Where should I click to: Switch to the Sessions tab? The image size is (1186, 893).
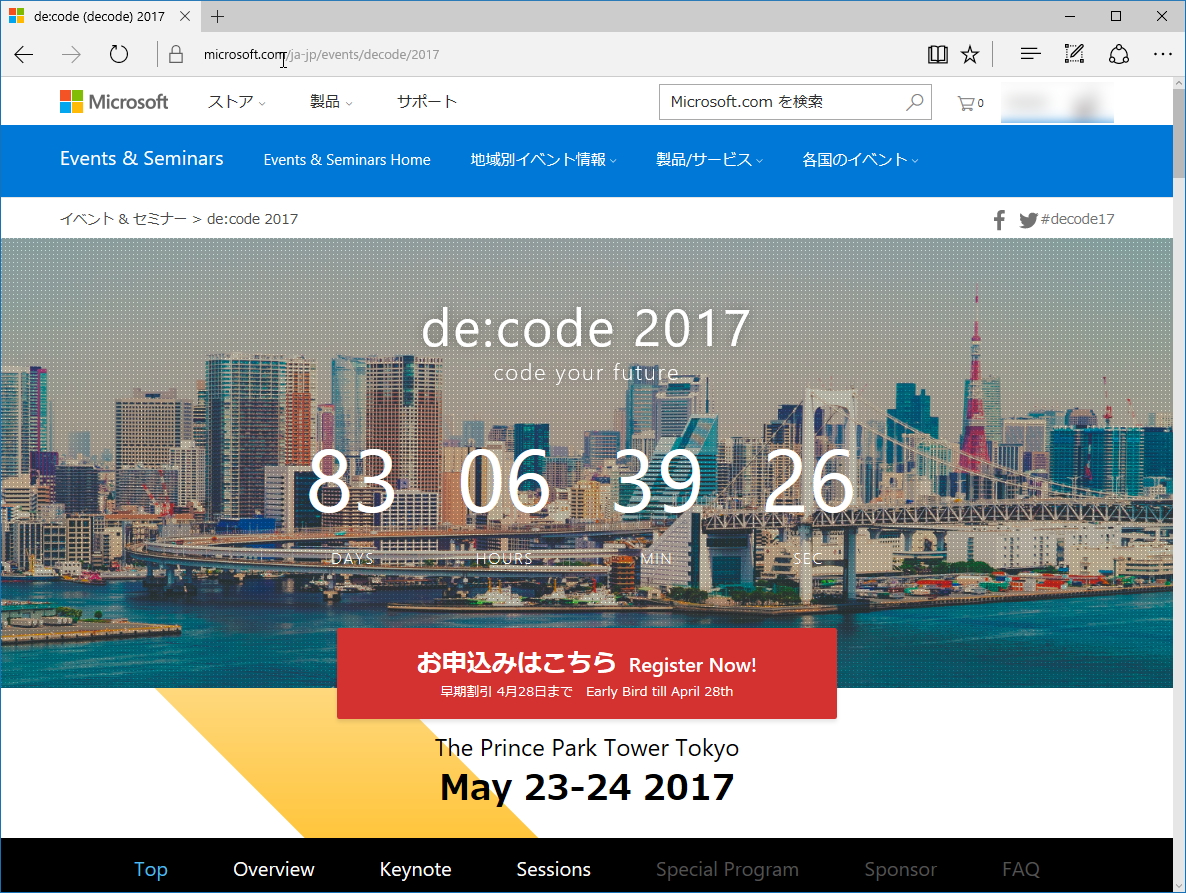(553, 869)
